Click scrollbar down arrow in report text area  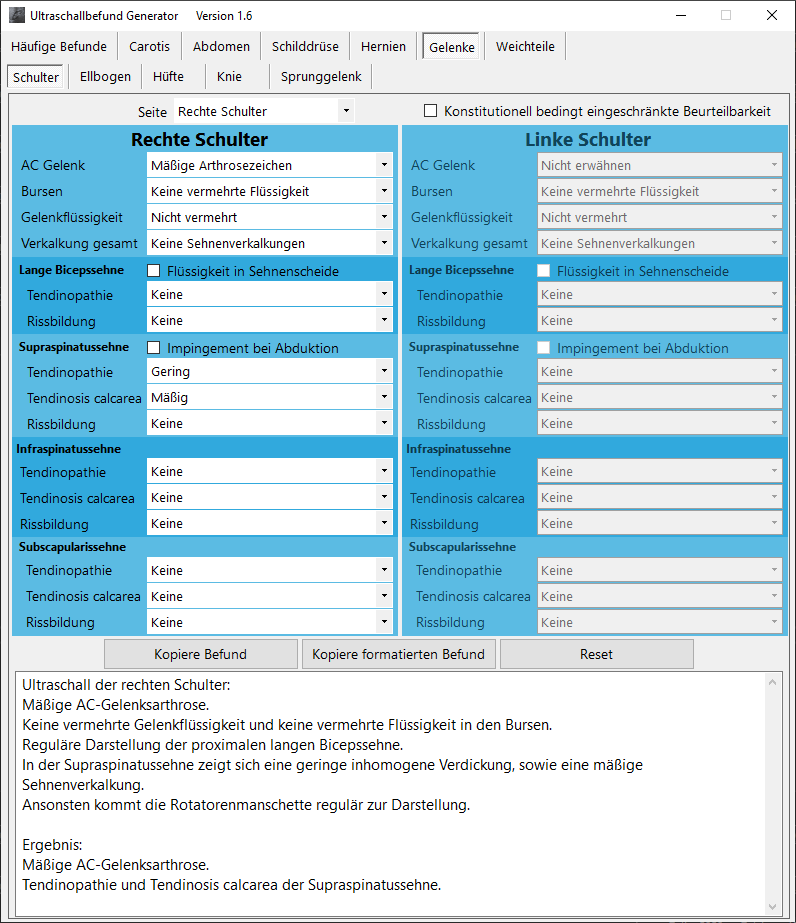(x=772, y=907)
